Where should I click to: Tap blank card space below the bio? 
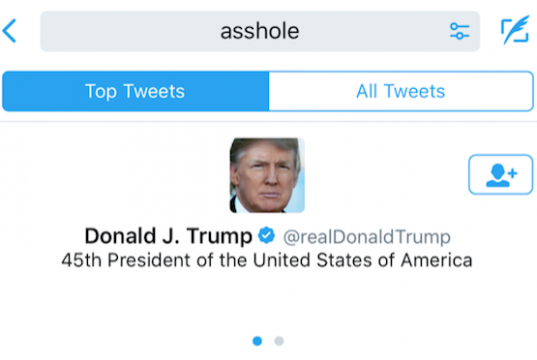(x=267, y=301)
